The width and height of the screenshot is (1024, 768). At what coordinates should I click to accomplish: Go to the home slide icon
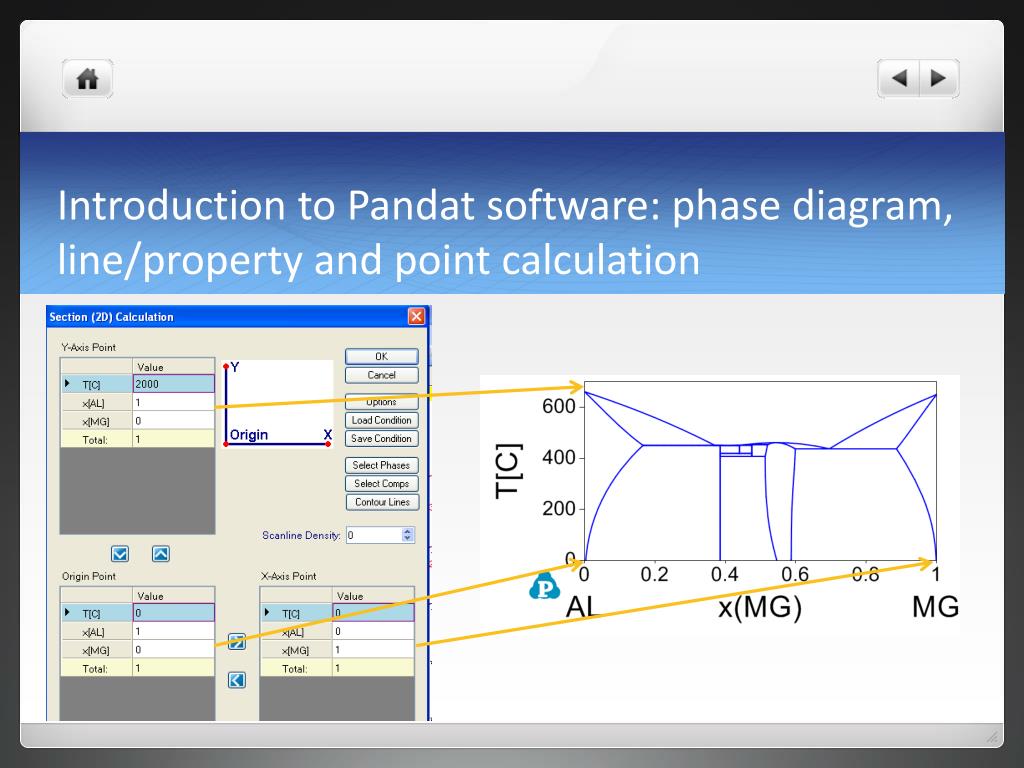pyautogui.click(x=88, y=79)
